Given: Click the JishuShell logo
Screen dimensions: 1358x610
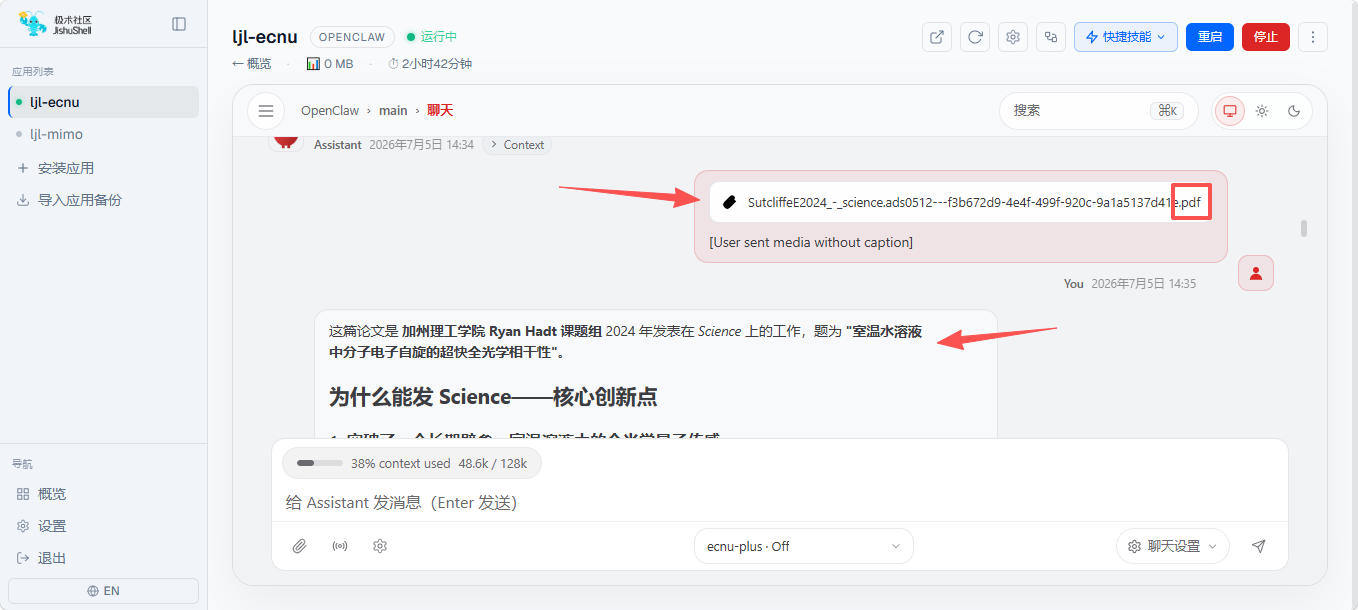Looking at the screenshot, I should point(56,24).
